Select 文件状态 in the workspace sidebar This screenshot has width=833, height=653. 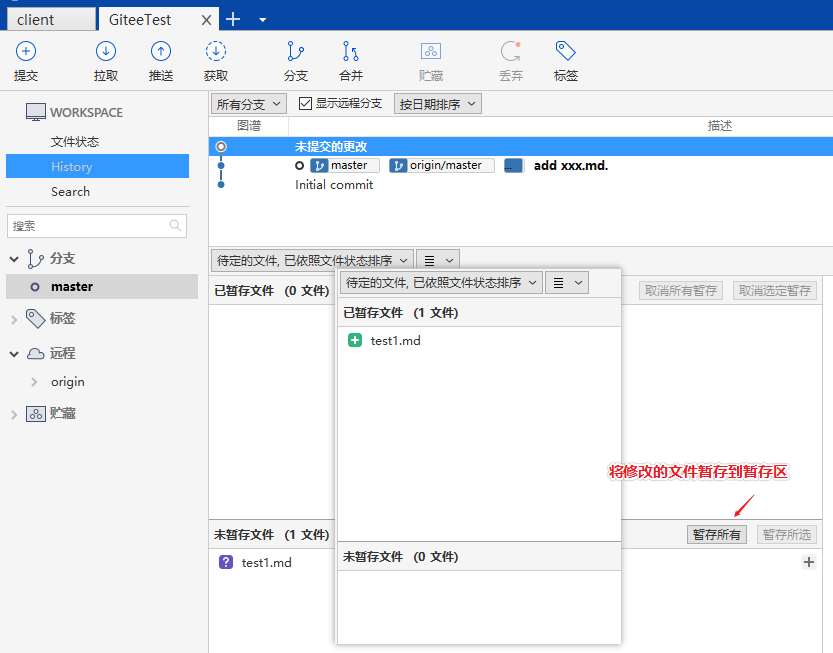point(75,142)
